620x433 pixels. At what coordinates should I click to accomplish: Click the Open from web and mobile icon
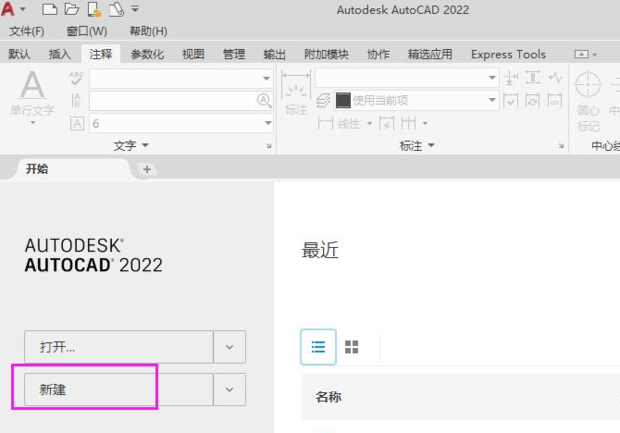point(94,9)
